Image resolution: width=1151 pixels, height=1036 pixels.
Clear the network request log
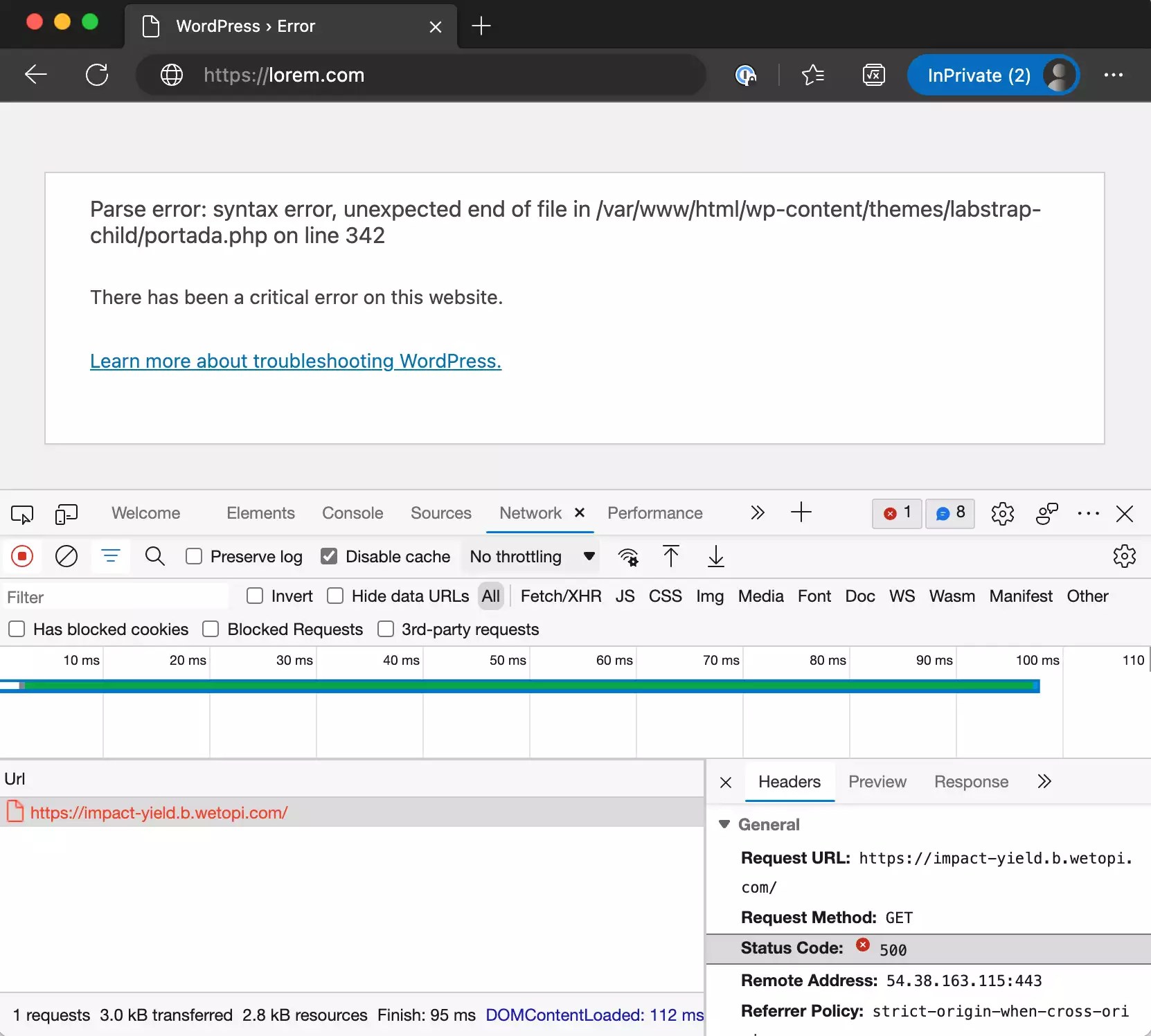[66, 556]
